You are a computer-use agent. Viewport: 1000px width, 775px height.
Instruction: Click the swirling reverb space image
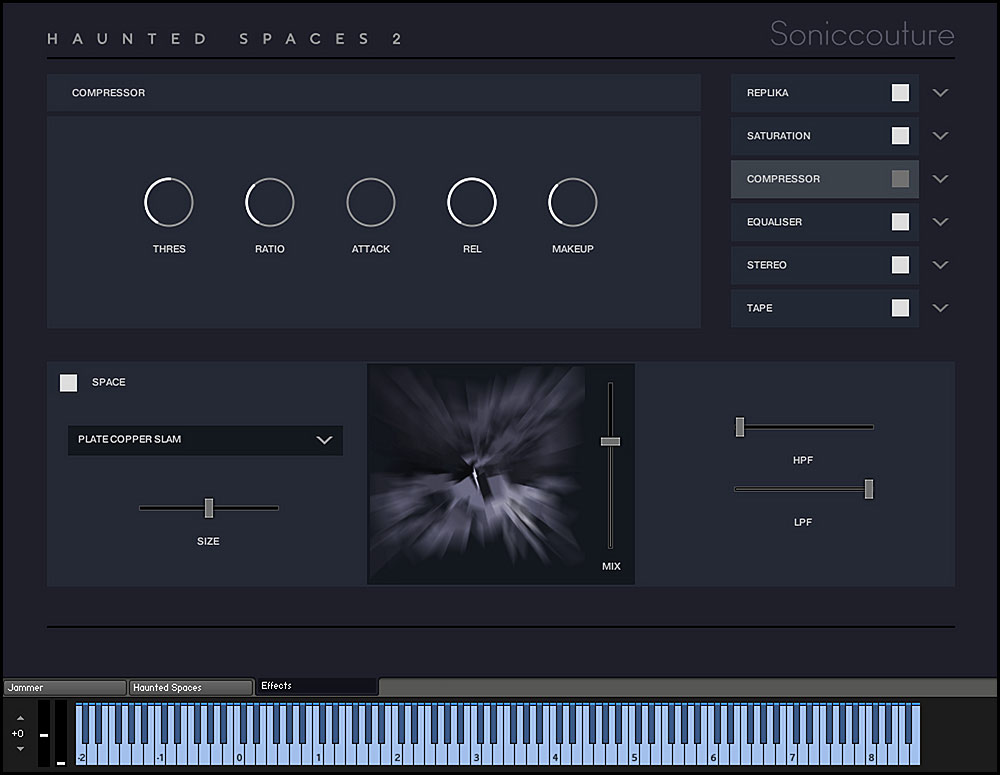pos(477,466)
